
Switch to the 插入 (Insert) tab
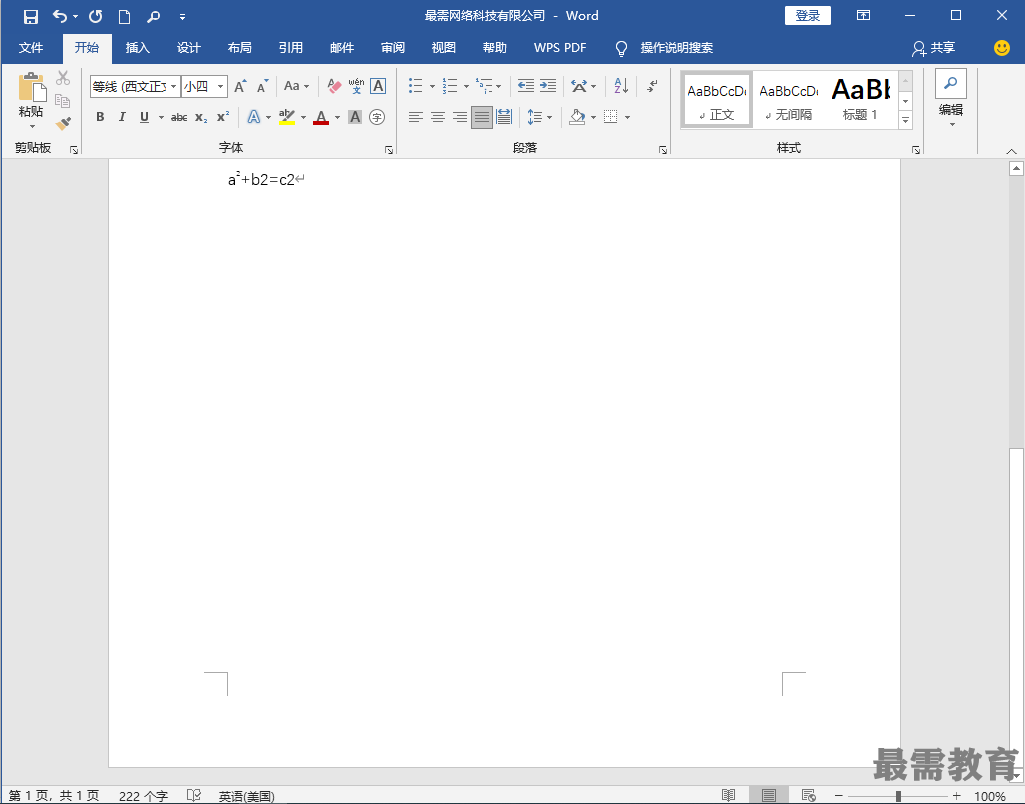[x=138, y=48]
